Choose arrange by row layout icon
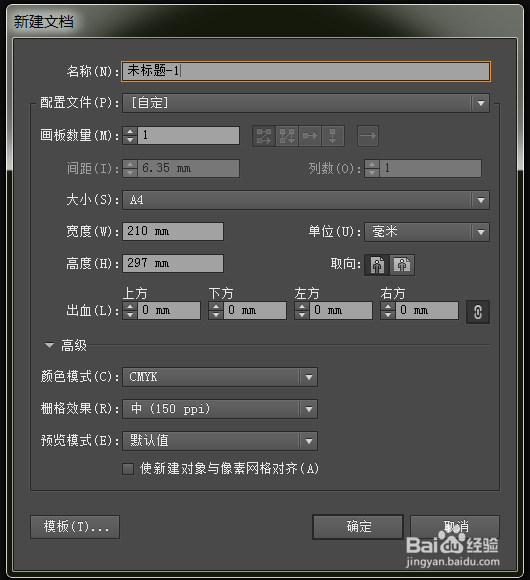 [310, 136]
